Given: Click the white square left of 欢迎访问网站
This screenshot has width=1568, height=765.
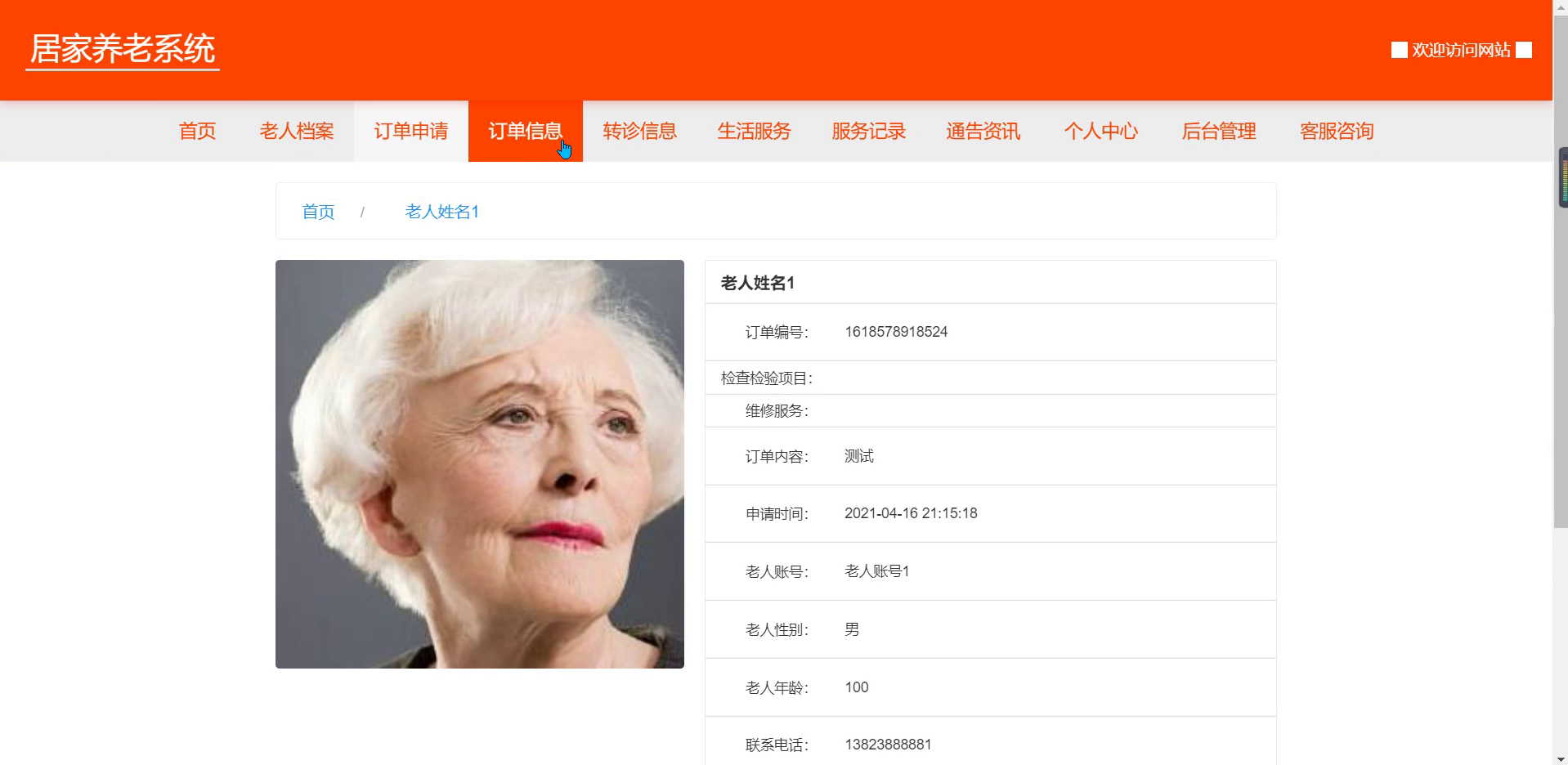Looking at the screenshot, I should tap(1400, 50).
